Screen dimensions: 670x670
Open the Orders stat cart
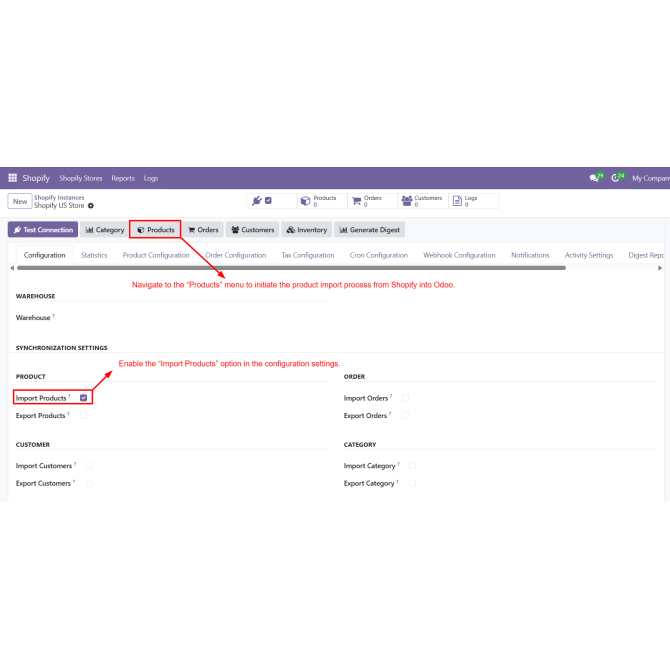point(373,201)
